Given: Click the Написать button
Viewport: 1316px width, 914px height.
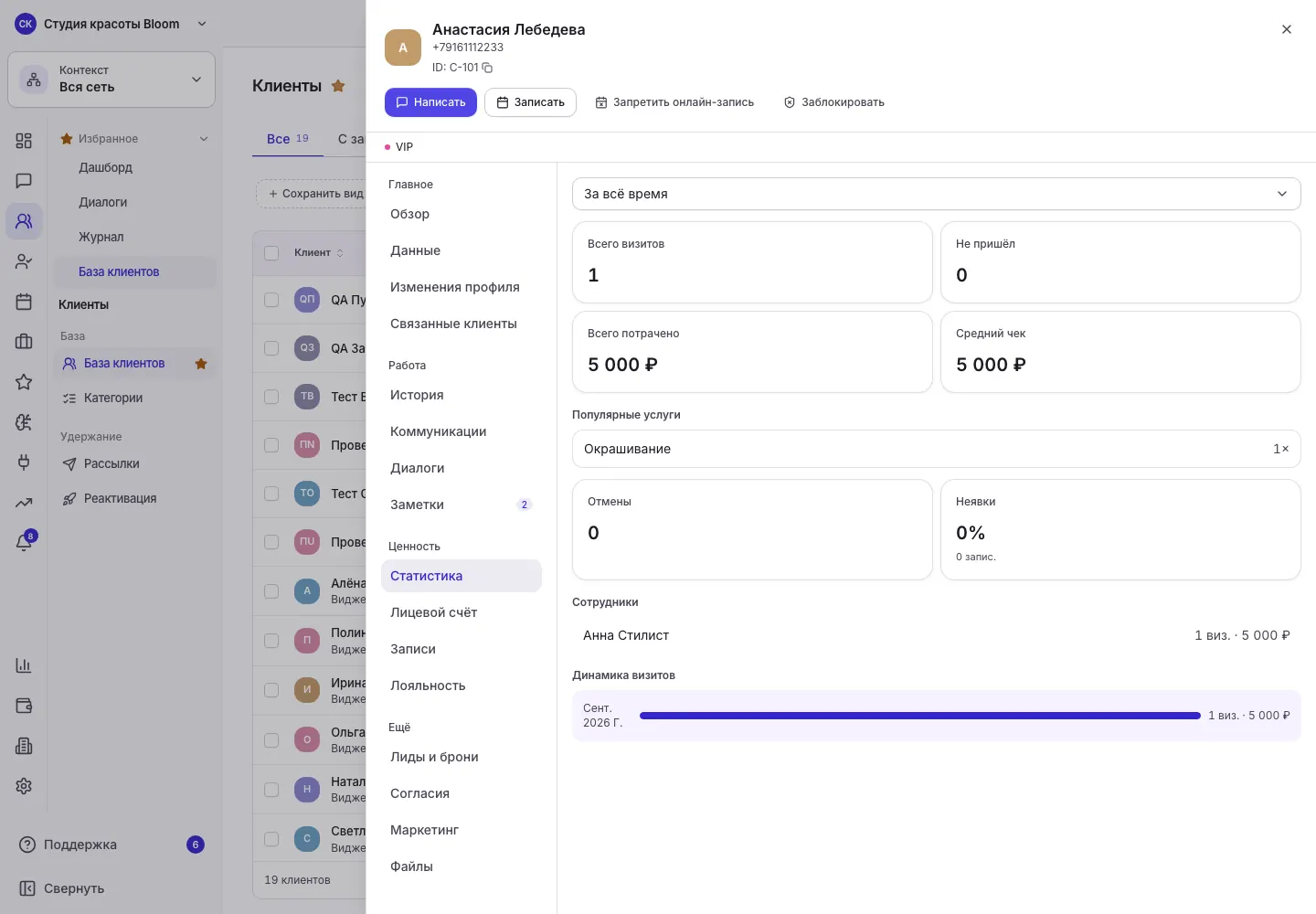Looking at the screenshot, I should (x=430, y=102).
